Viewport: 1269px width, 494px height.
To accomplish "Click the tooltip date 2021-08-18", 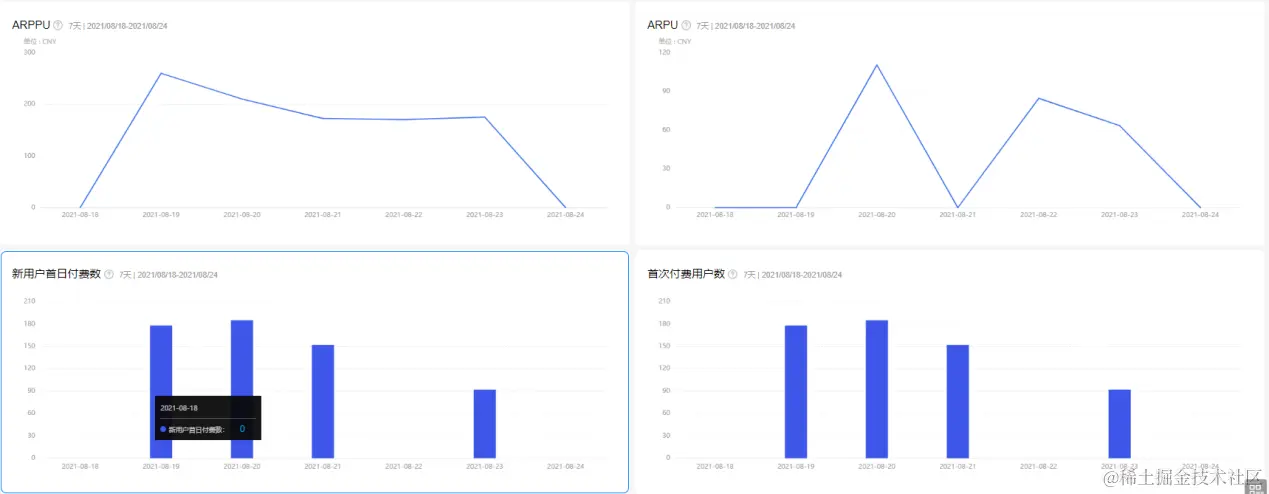I will [x=180, y=408].
